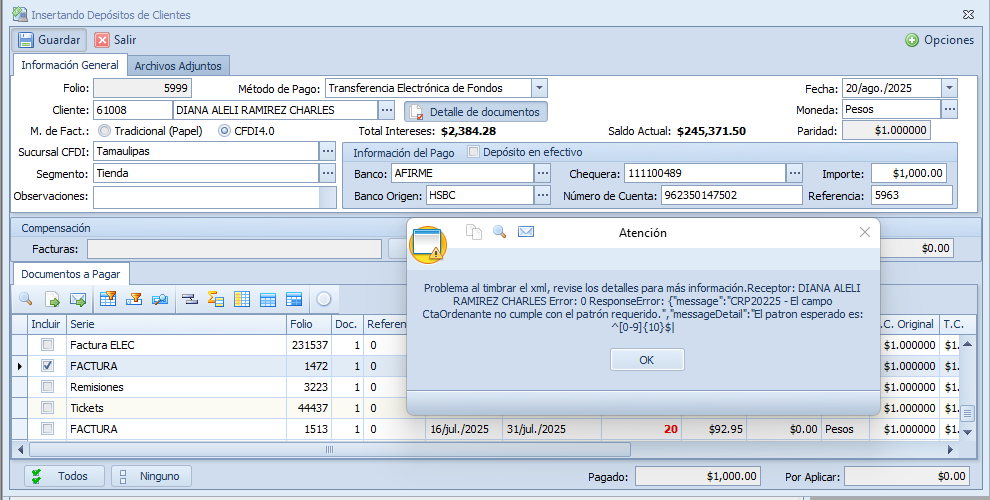The height and width of the screenshot is (500, 990).
Task: Click the grid scroll right arrow
Action: (950, 449)
